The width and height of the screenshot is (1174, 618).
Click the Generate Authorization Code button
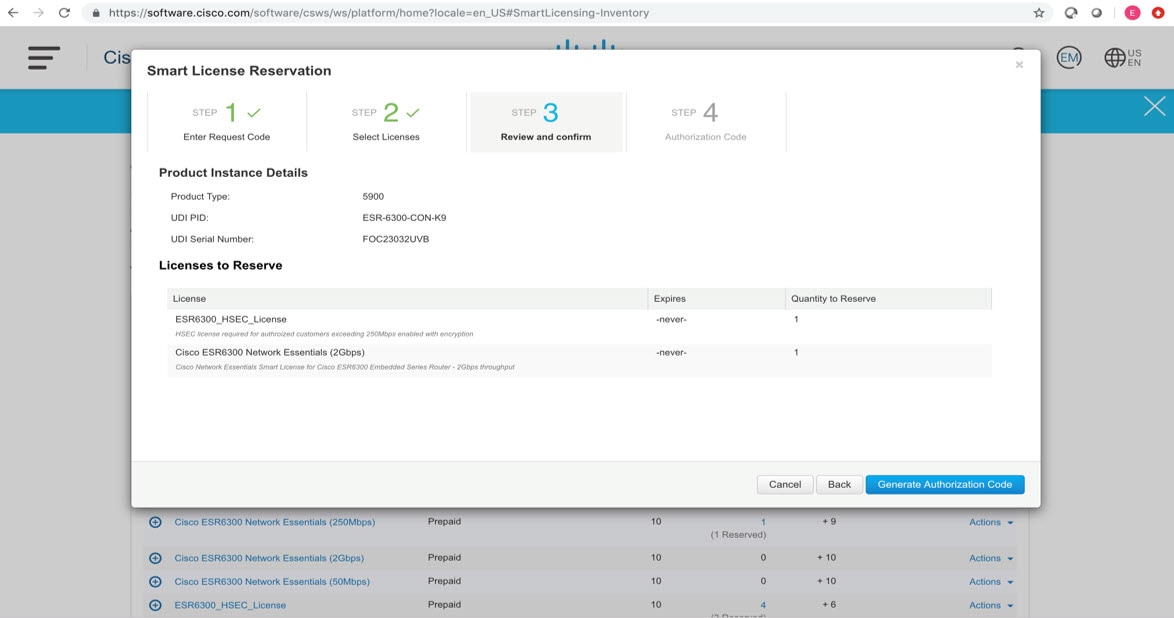click(x=944, y=484)
